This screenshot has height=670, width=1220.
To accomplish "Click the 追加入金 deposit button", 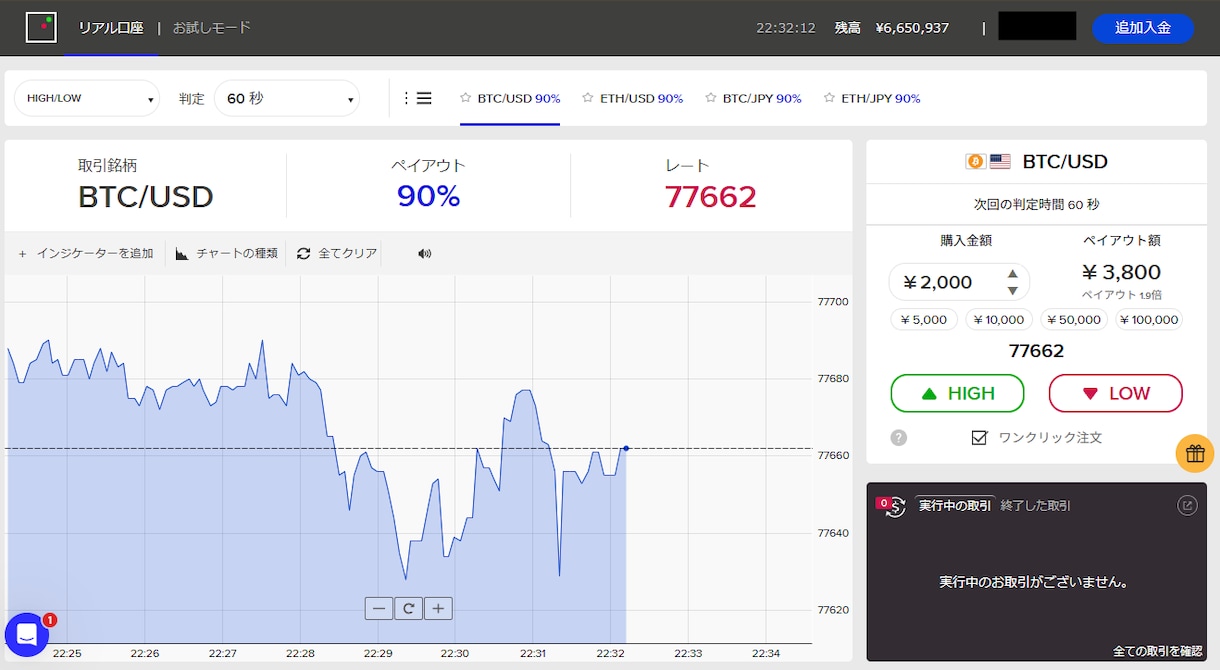I will tap(1142, 28).
